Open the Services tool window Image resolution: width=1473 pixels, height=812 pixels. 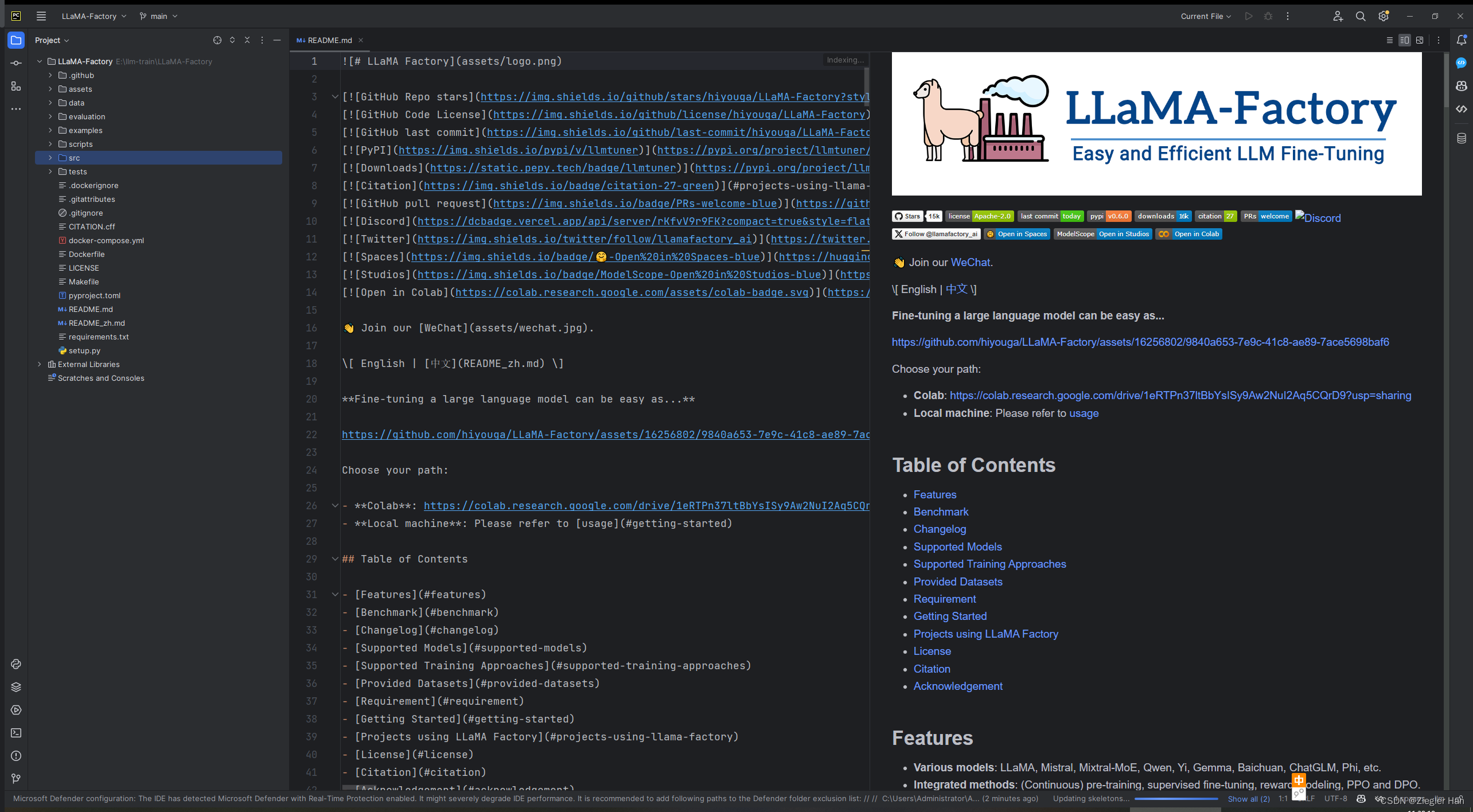point(16,710)
